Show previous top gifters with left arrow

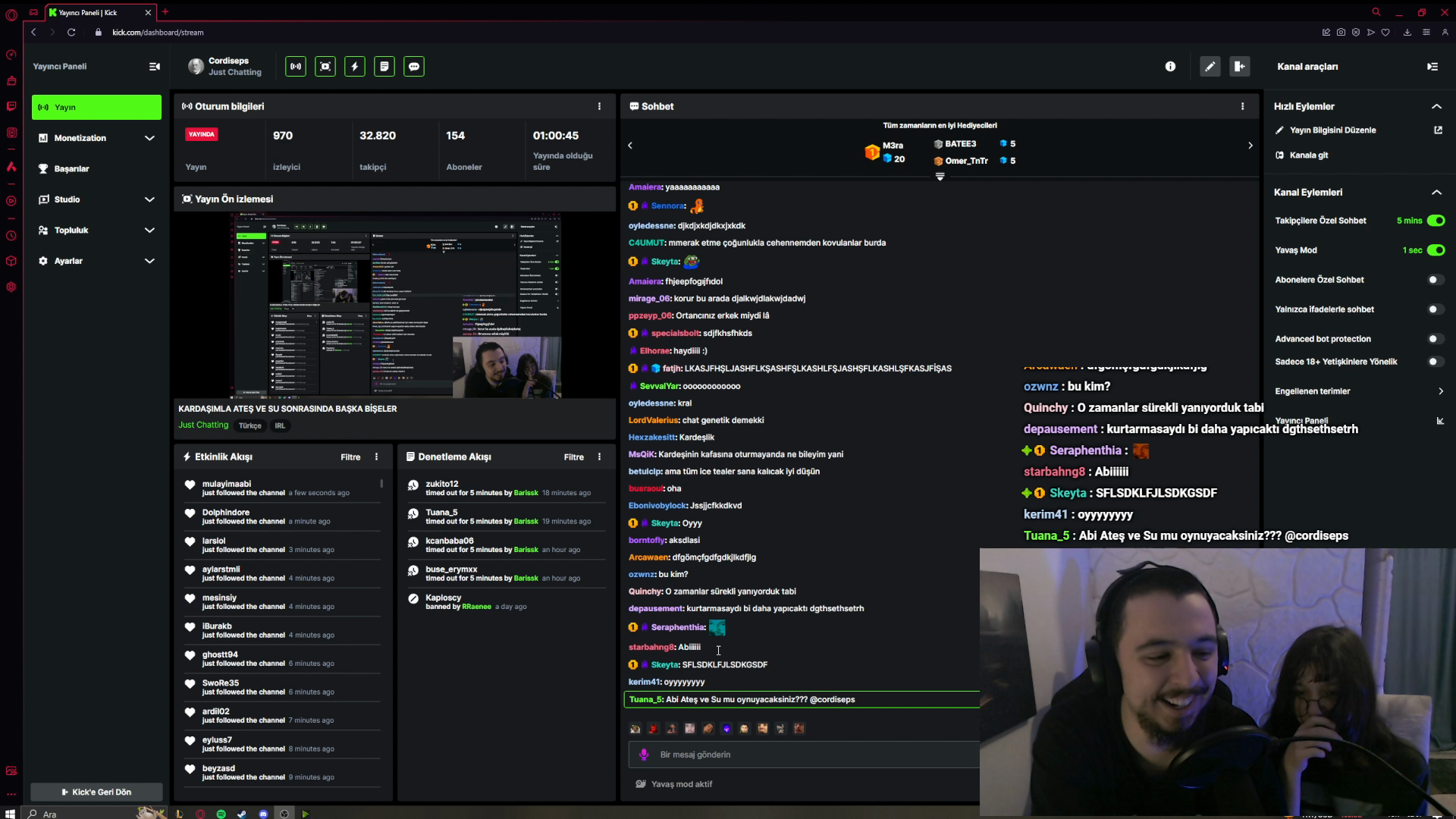[630, 146]
